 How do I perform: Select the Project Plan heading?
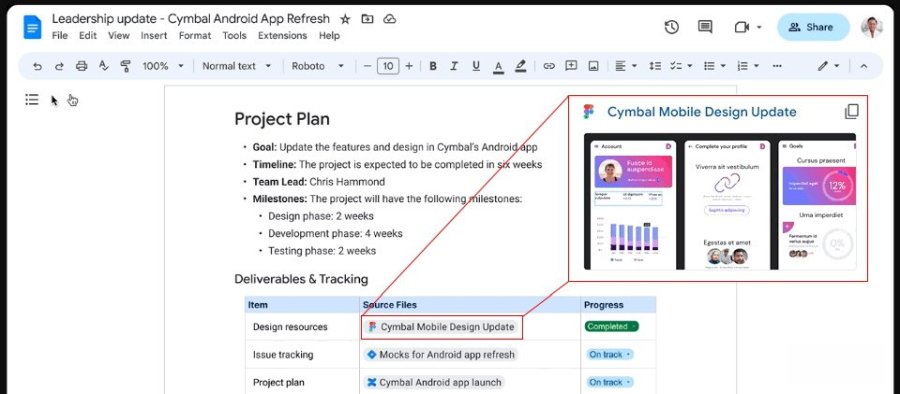coord(282,119)
